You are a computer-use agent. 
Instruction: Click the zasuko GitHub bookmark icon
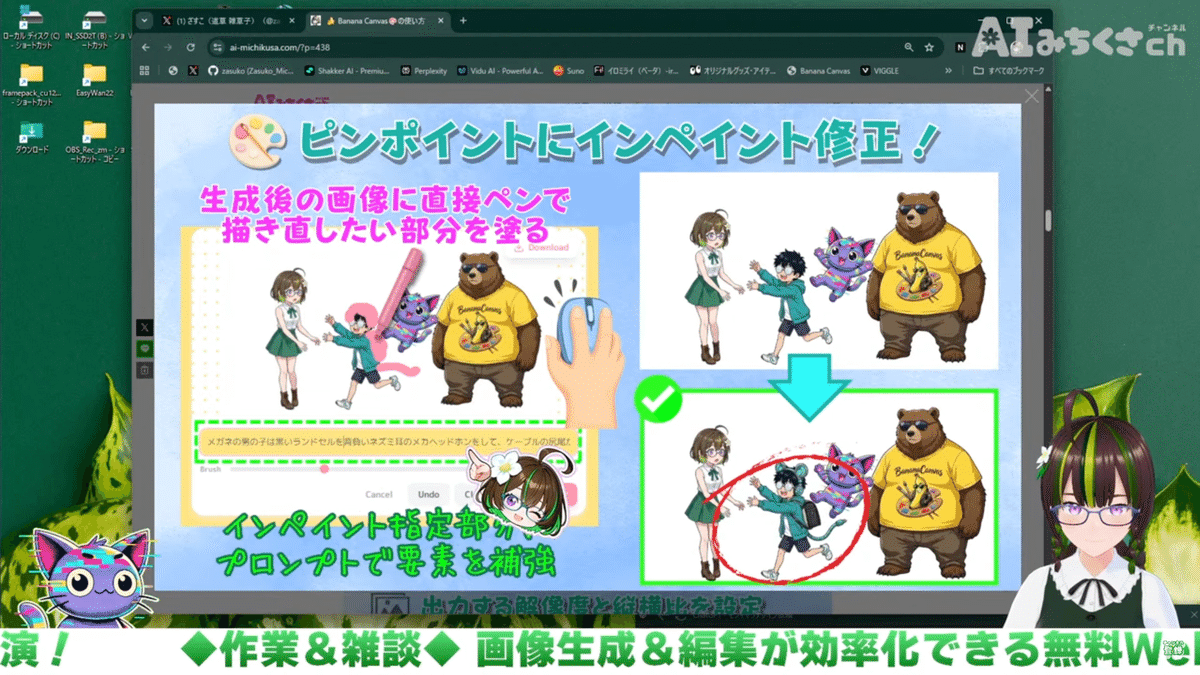click(x=212, y=71)
